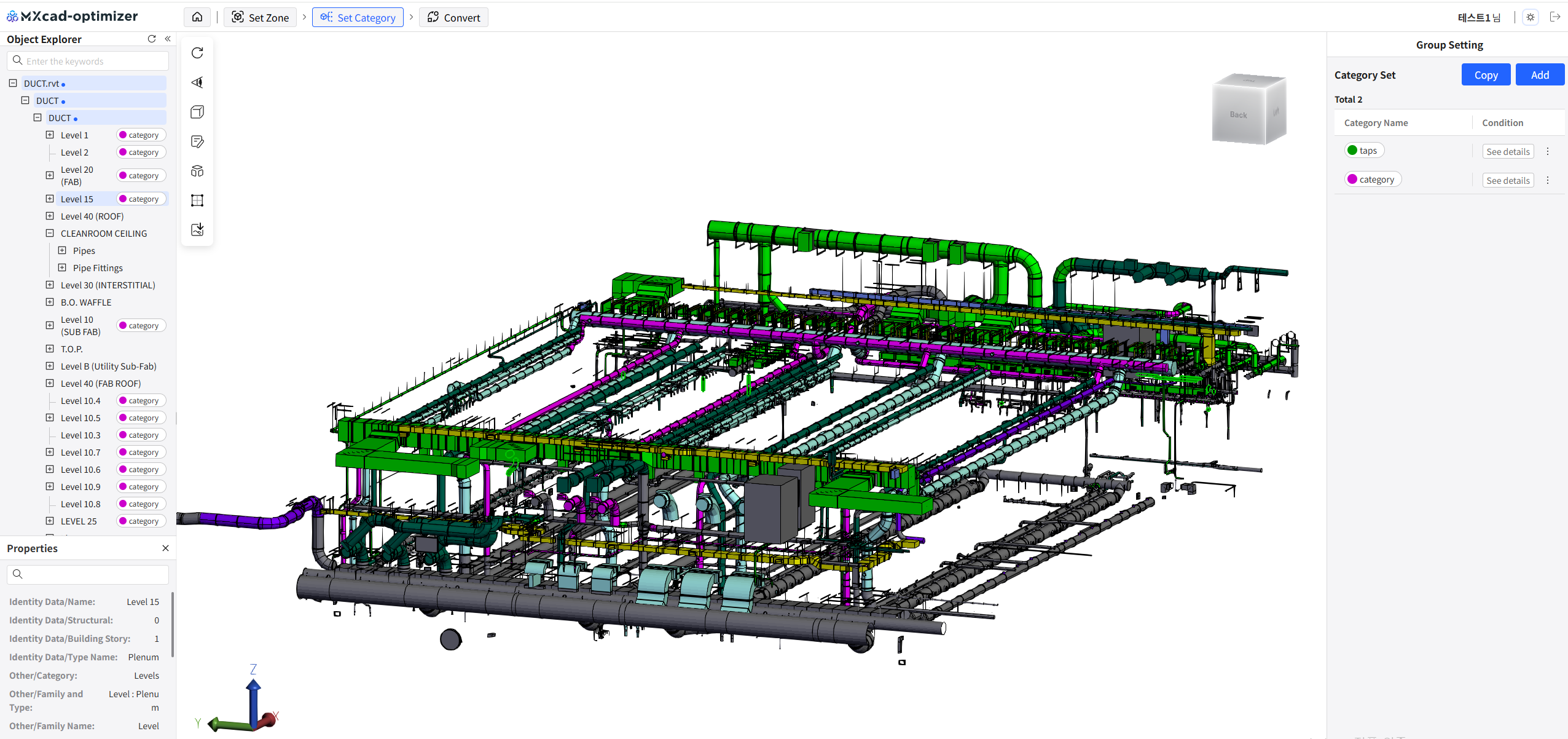Click the 3D cube view icon
This screenshot has height=739, width=1568.
click(197, 112)
